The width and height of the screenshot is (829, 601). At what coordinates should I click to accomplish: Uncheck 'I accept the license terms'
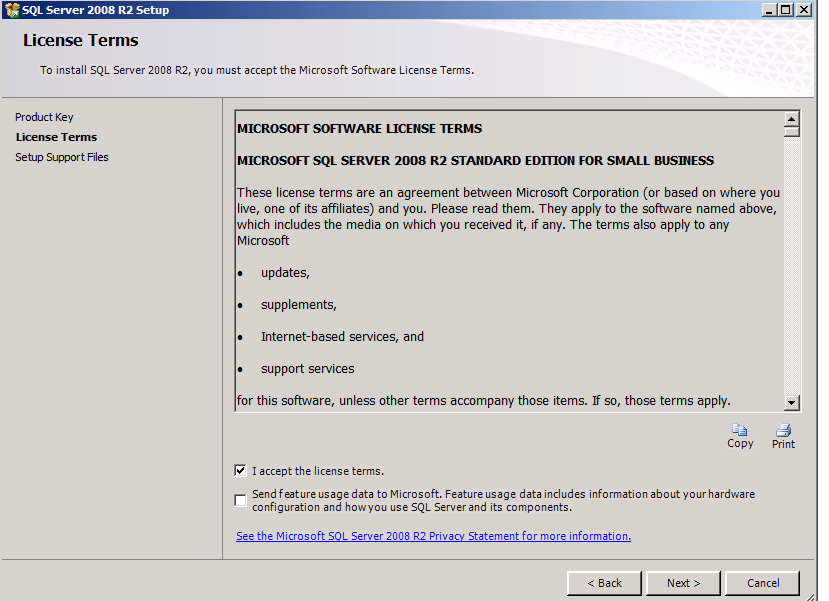[241, 470]
